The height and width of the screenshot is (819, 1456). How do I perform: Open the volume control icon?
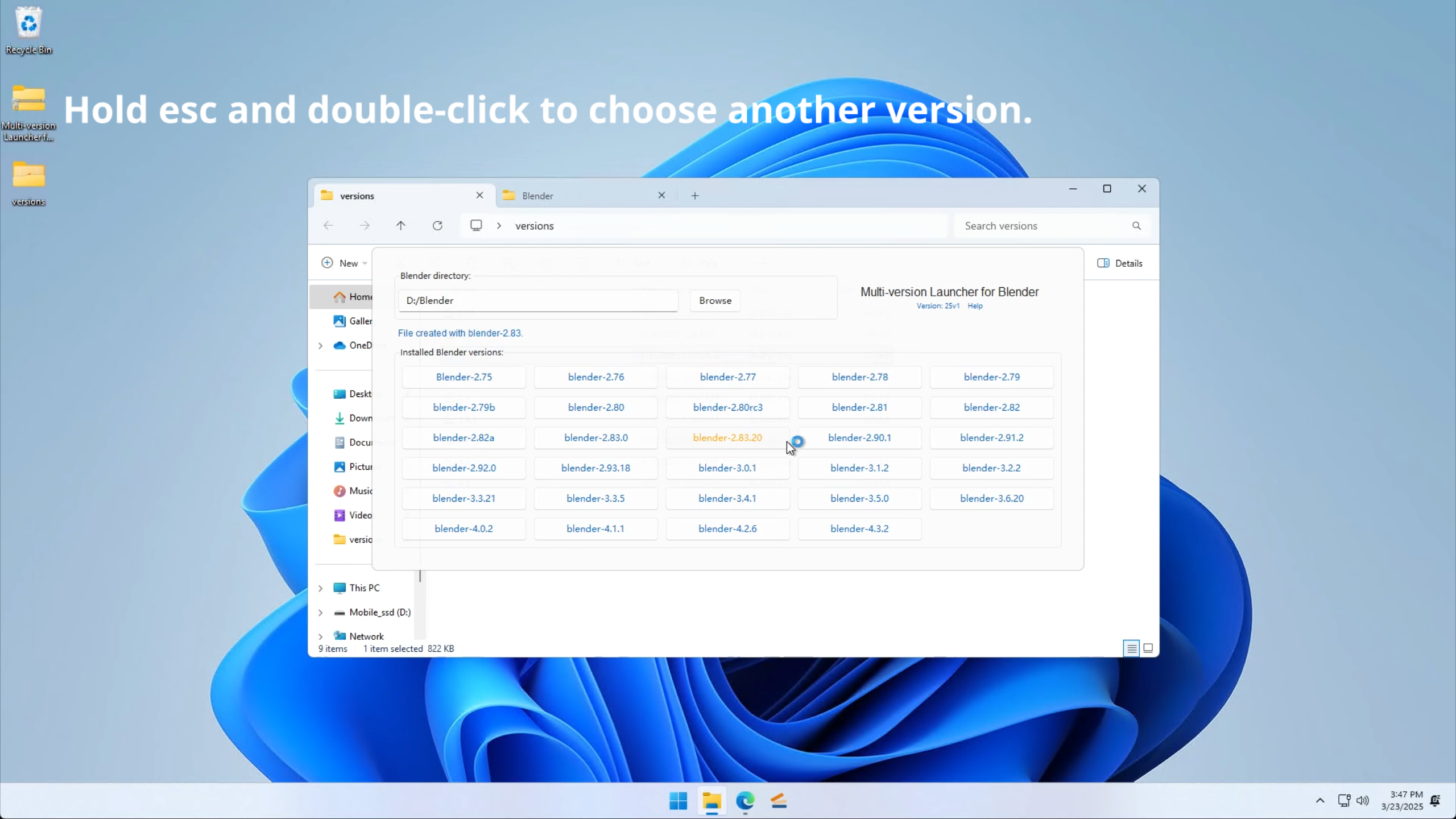(x=1362, y=801)
